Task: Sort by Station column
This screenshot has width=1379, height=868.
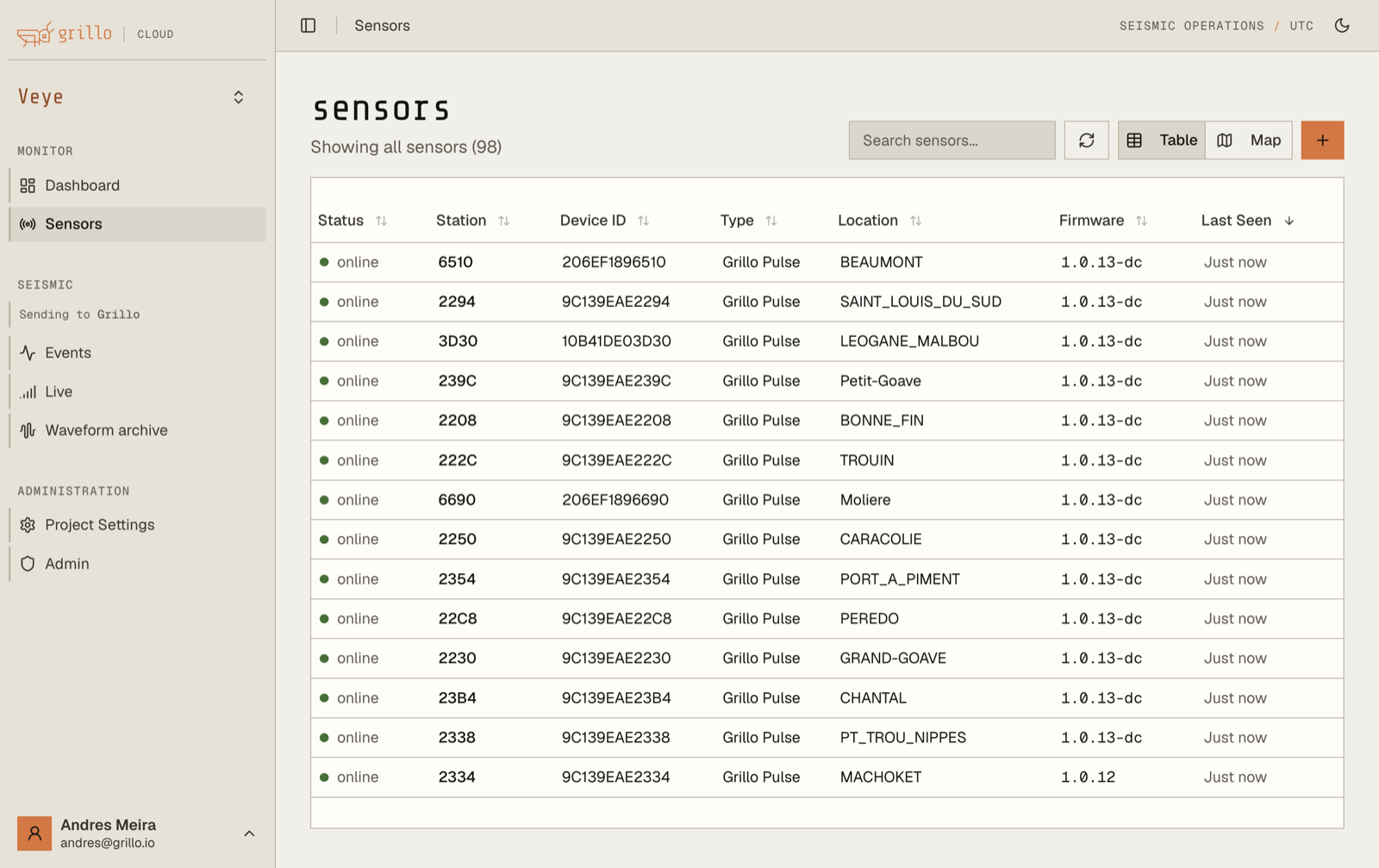Action: [473, 221]
